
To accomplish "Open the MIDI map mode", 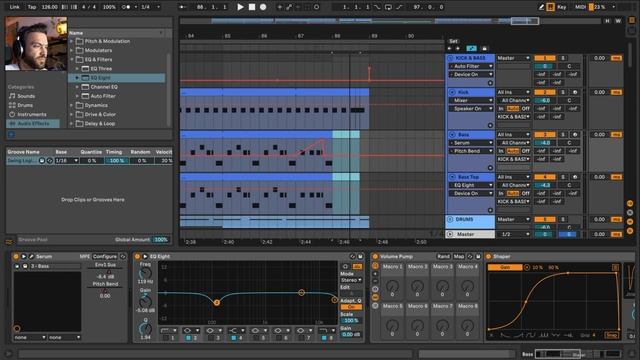I will (x=580, y=7).
